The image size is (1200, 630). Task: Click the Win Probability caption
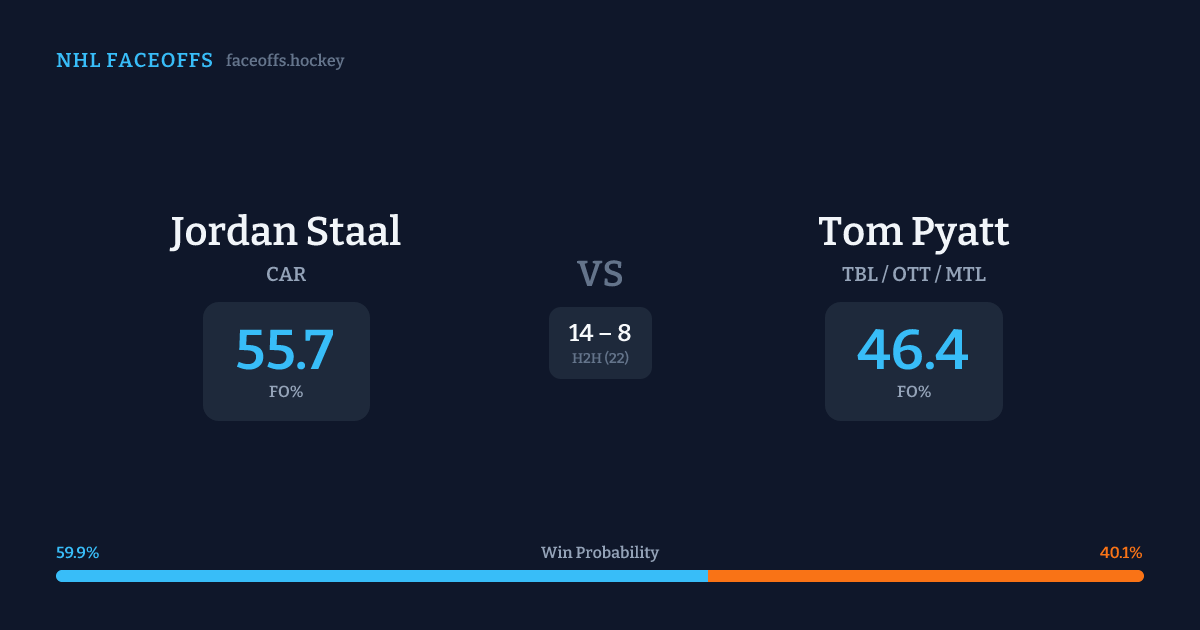pyautogui.click(x=600, y=553)
